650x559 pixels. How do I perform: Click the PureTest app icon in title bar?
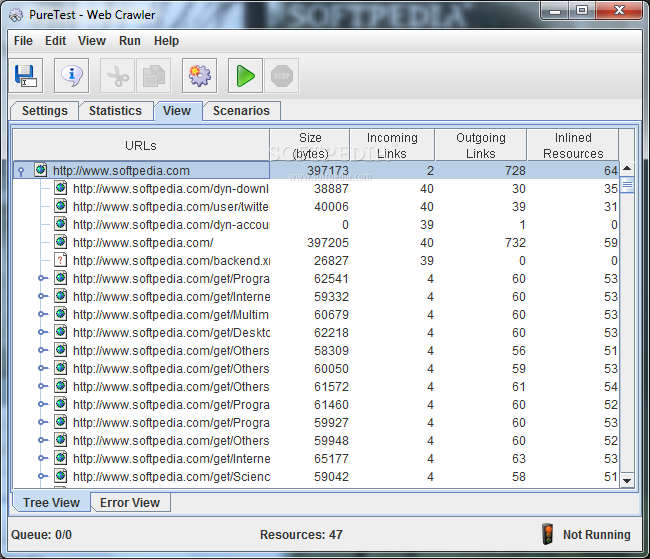[16, 15]
